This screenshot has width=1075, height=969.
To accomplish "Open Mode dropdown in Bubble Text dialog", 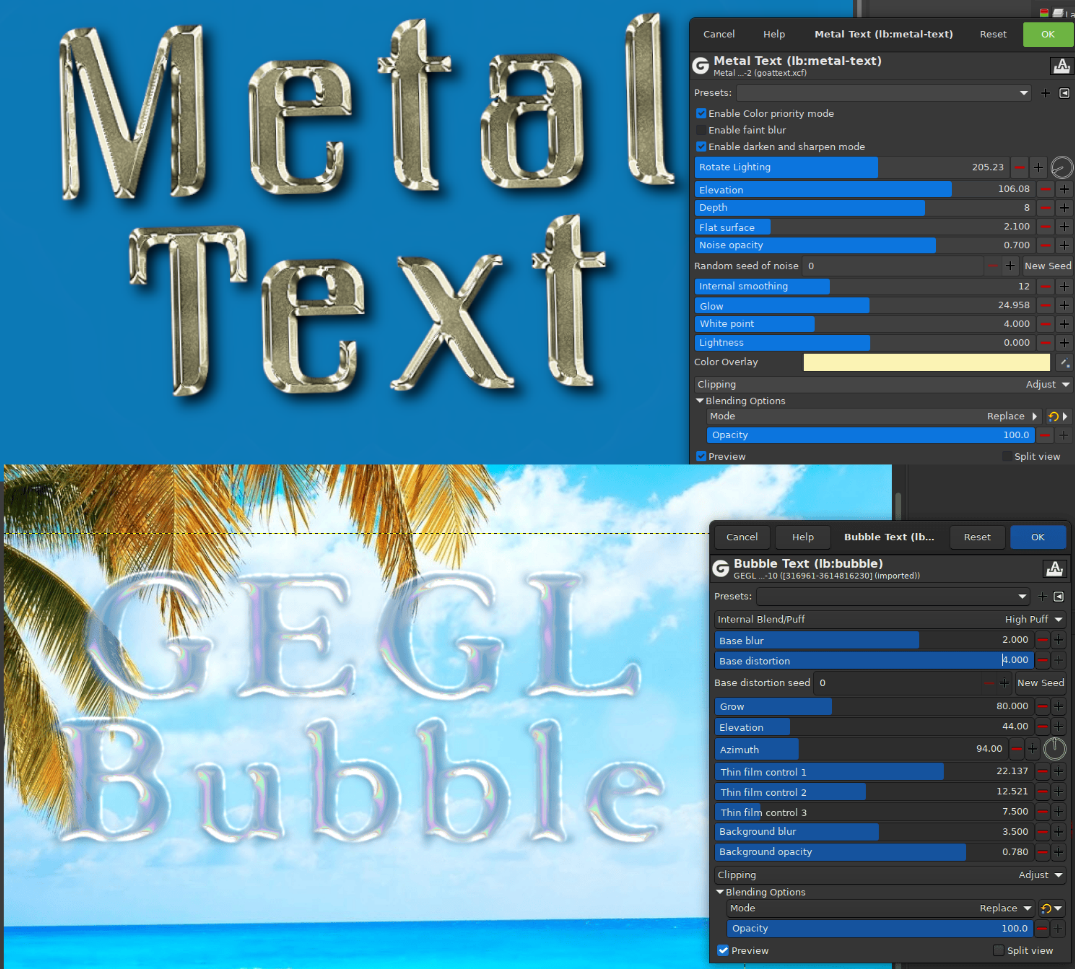I will (880, 908).
